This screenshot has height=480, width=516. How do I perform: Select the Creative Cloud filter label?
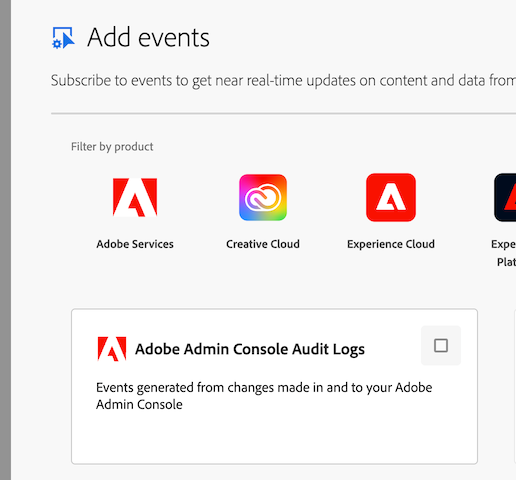(263, 244)
